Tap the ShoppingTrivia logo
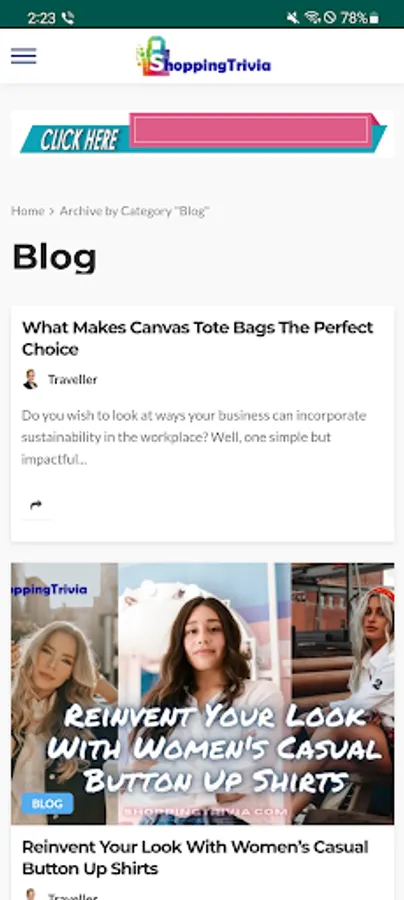Viewport: 404px width, 900px height. pyautogui.click(x=203, y=57)
